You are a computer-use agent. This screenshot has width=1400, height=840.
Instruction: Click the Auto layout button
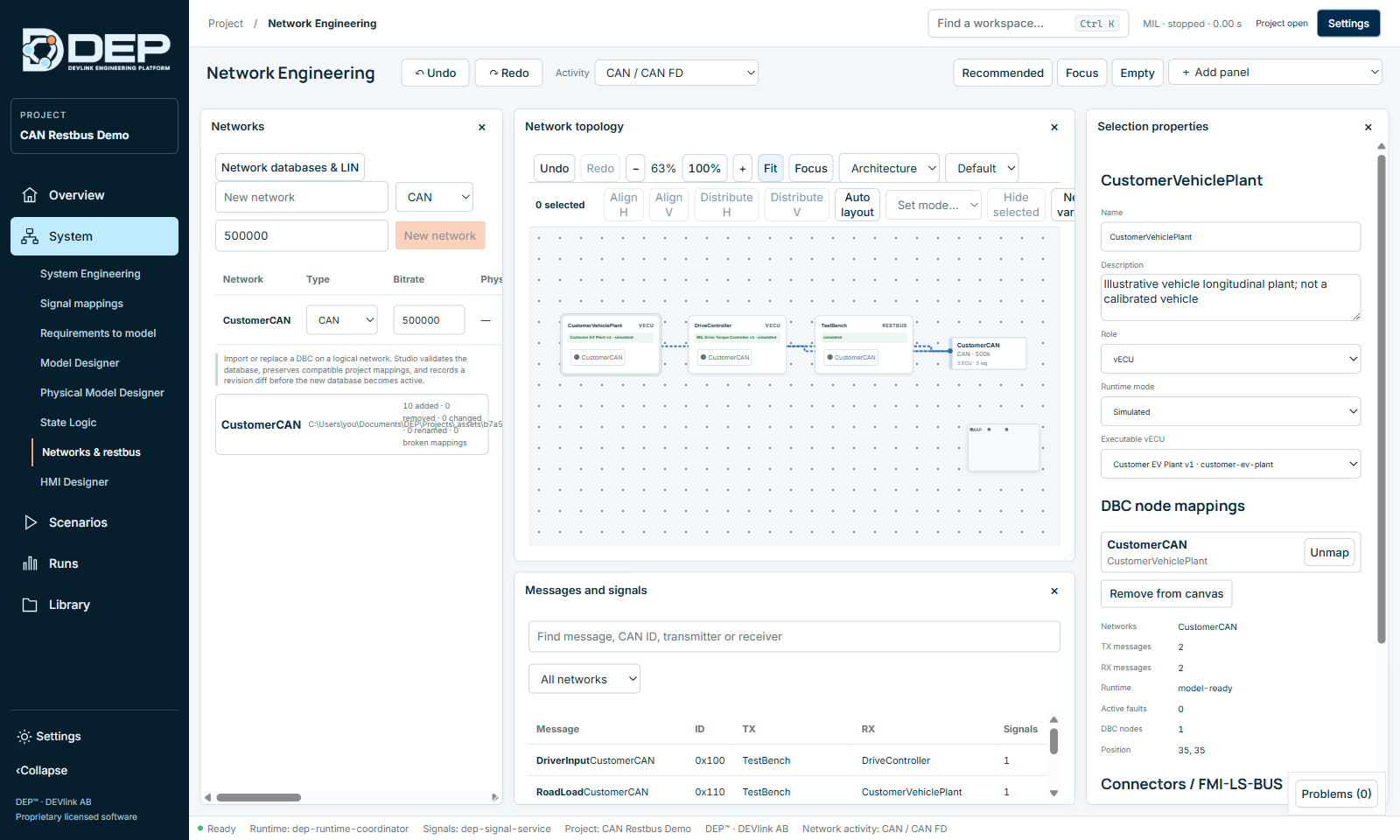click(857, 205)
